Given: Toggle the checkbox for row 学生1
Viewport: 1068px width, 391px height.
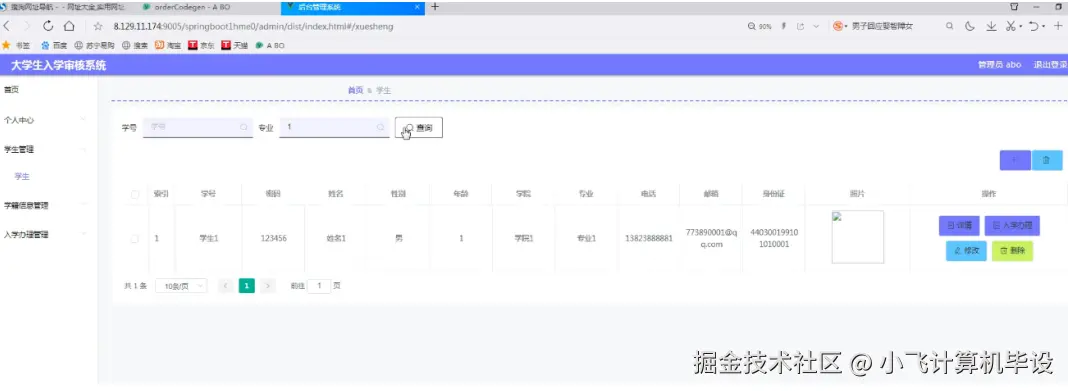Looking at the screenshot, I should (135, 239).
